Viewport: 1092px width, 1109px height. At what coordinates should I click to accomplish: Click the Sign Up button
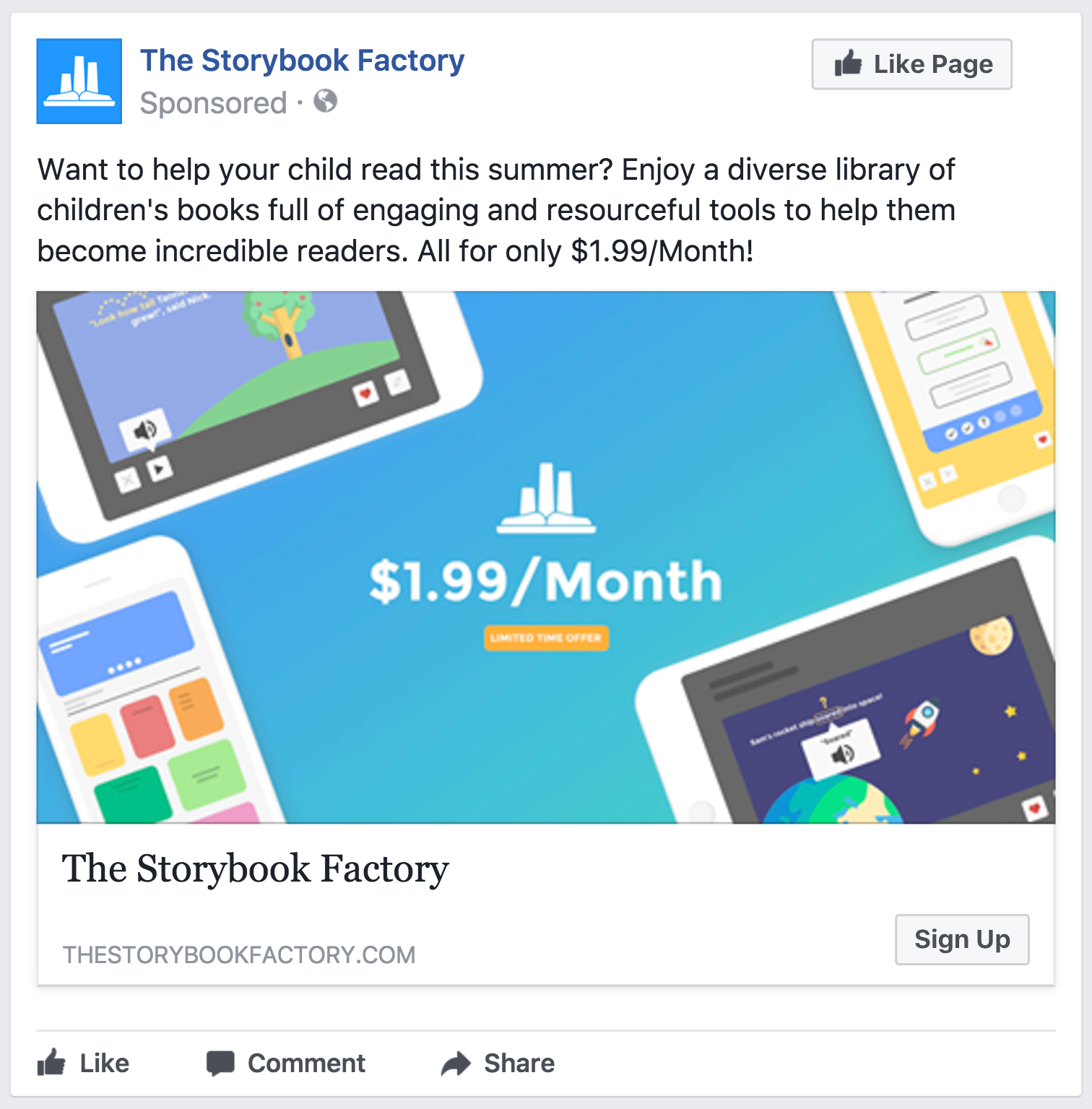[962, 939]
